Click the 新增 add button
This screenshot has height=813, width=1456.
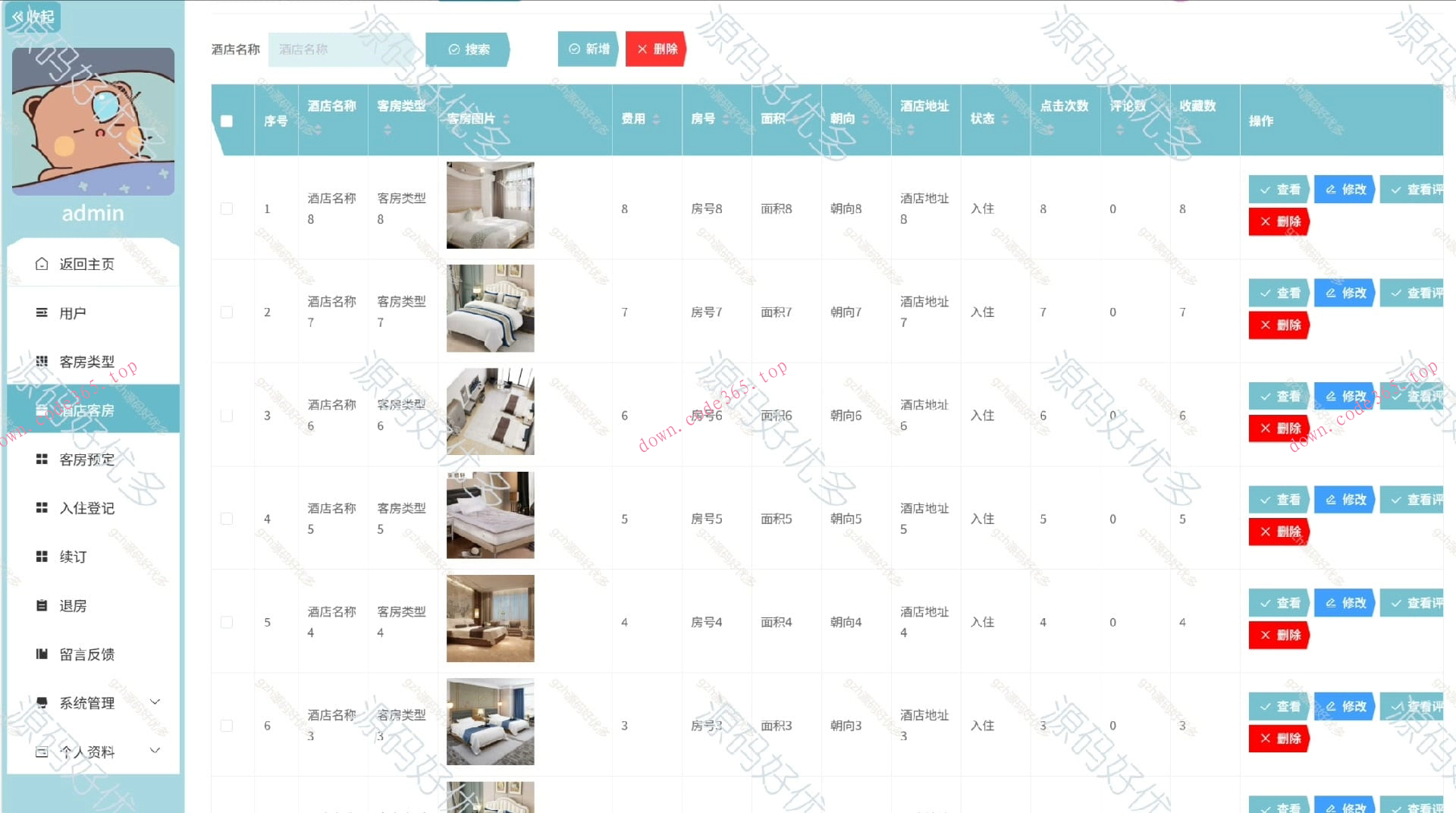point(589,49)
